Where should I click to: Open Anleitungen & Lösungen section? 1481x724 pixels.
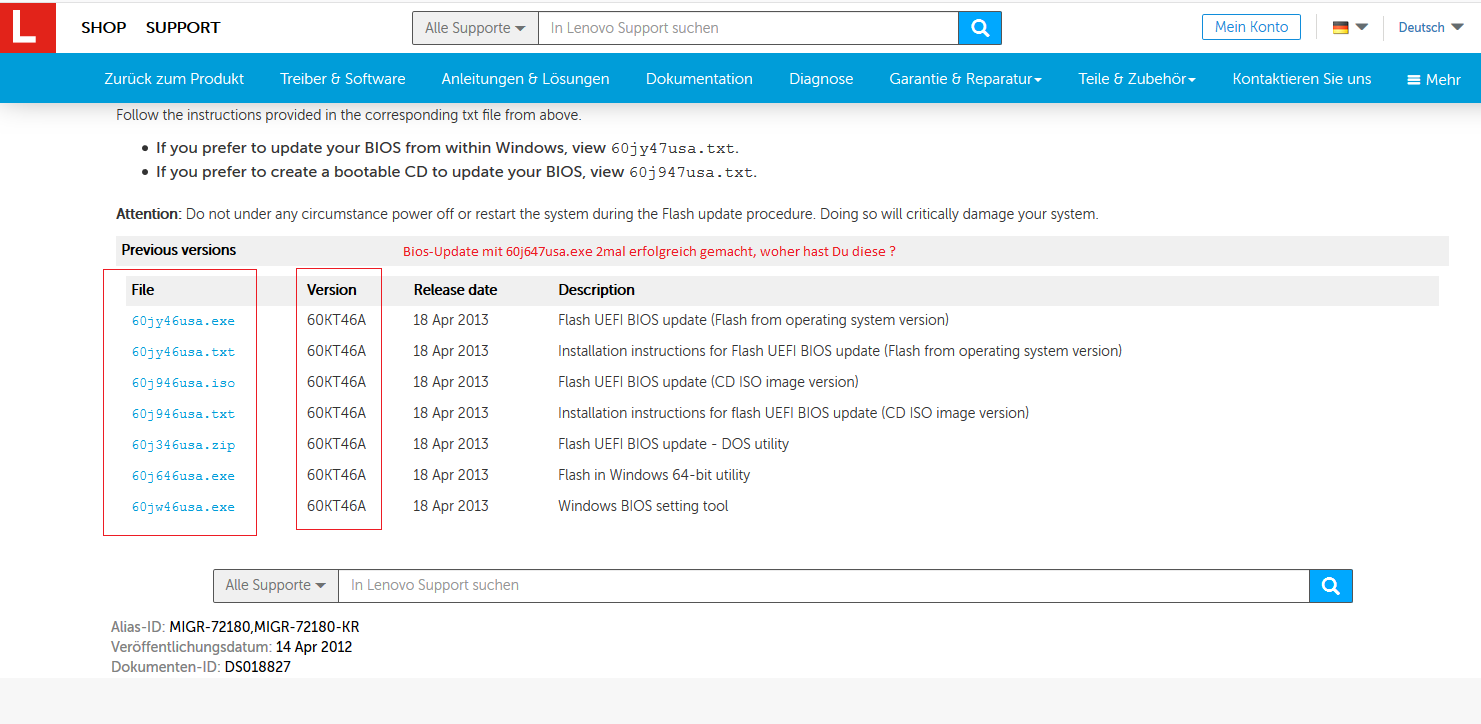click(x=526, y=79)
